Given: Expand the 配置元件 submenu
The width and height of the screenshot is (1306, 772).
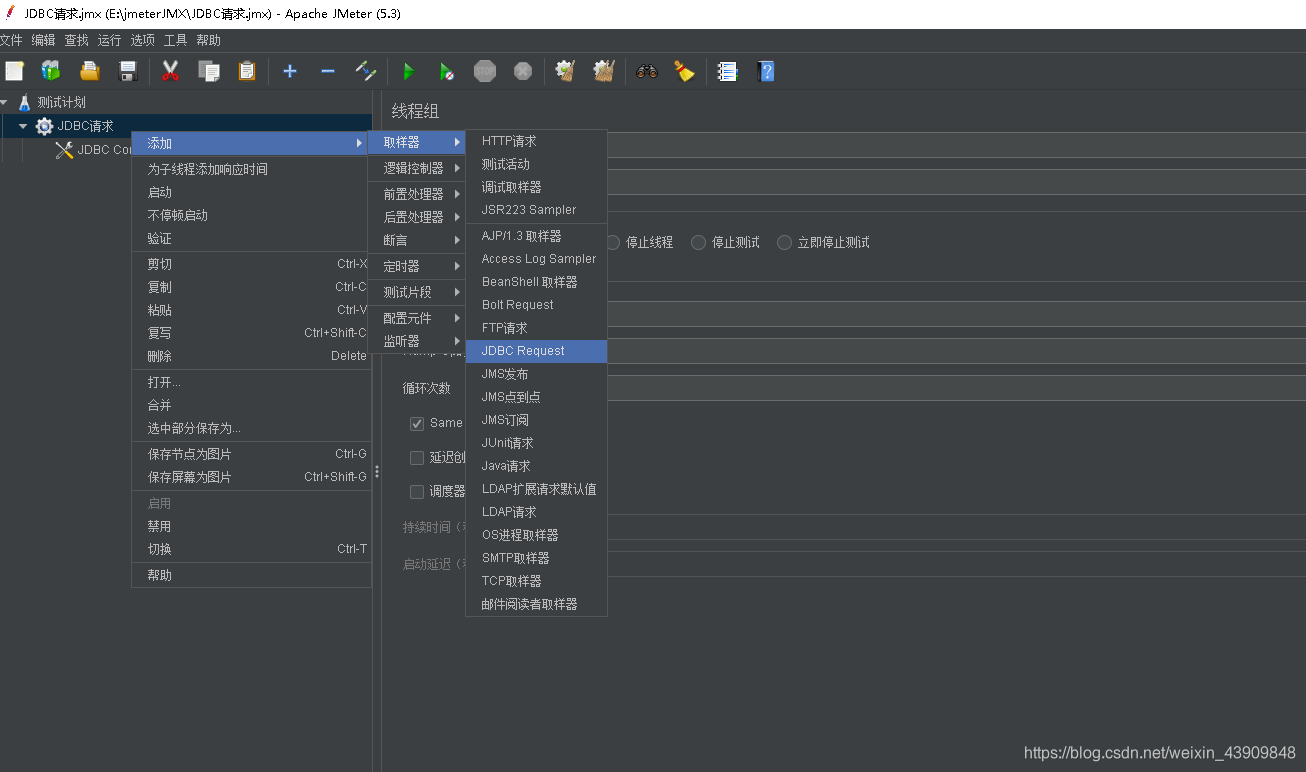Looking at the screenshot, I should tap(418, 318).
